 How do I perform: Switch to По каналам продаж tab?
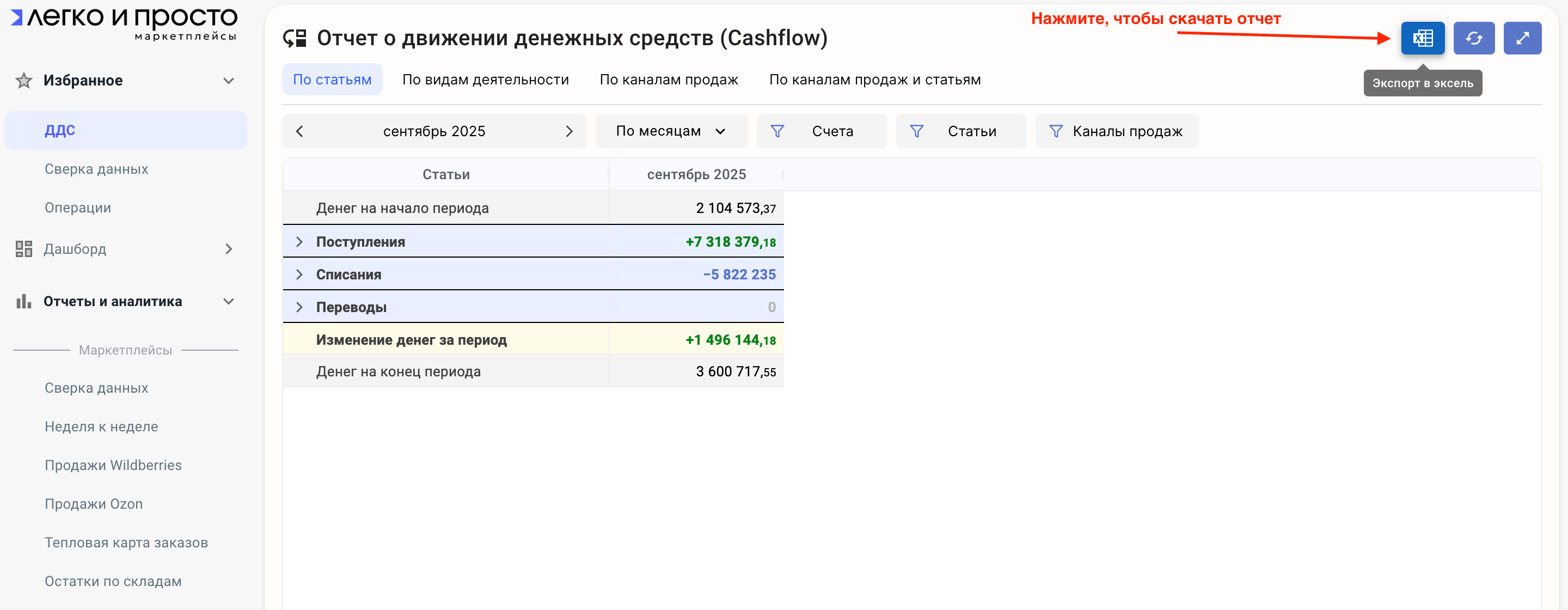[x=669, y=80]
